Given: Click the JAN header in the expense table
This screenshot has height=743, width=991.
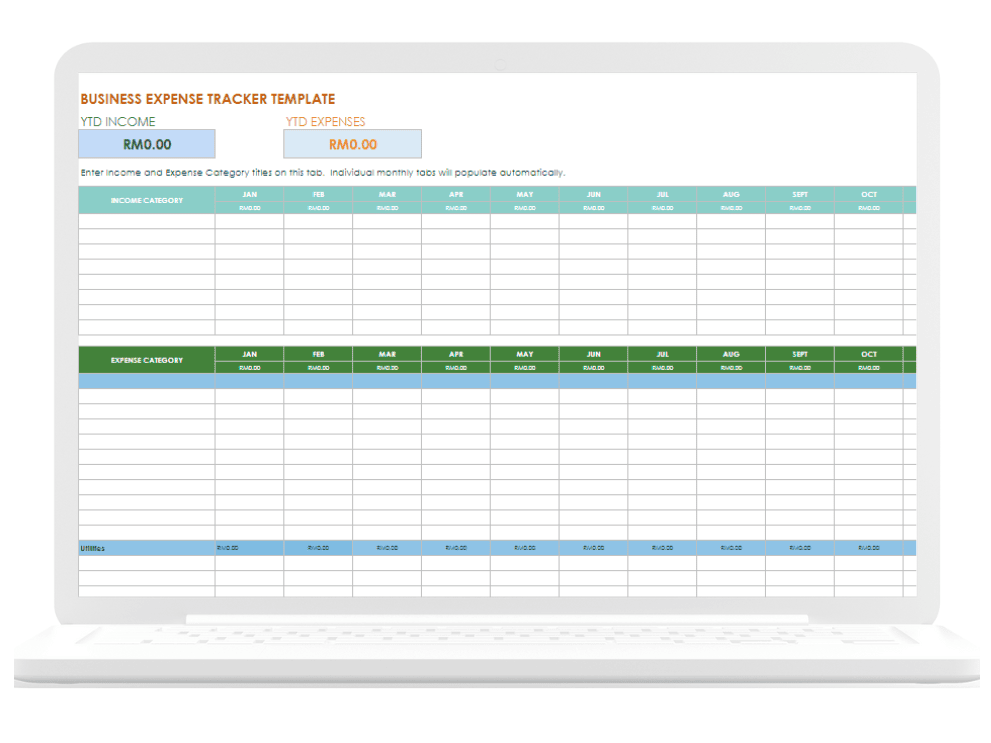Looking at the screenshot, I should pyautogui.click(x=250, y=354).
